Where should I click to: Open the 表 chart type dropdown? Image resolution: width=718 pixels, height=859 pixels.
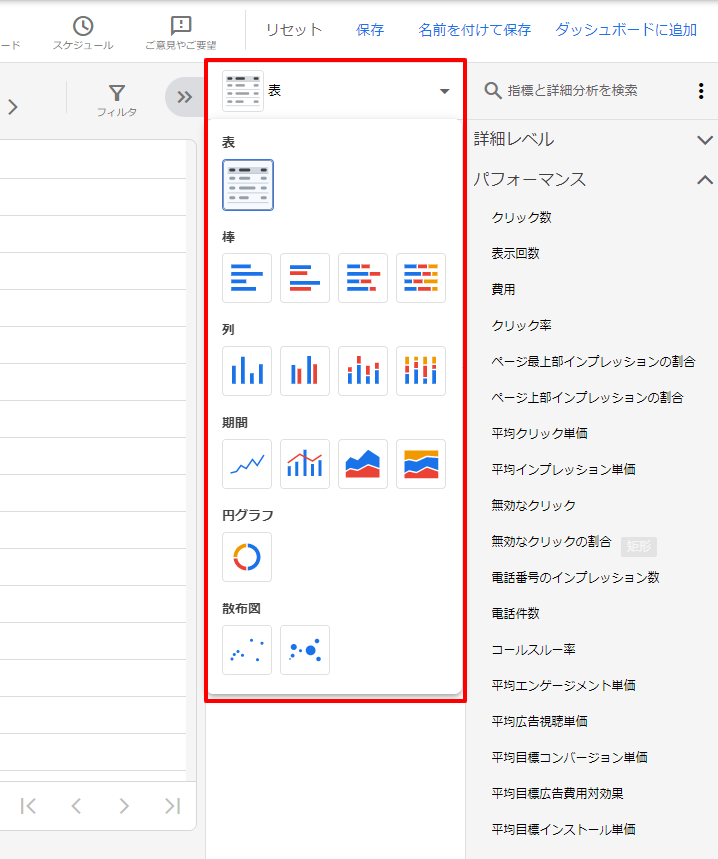(x=336, y=91)
